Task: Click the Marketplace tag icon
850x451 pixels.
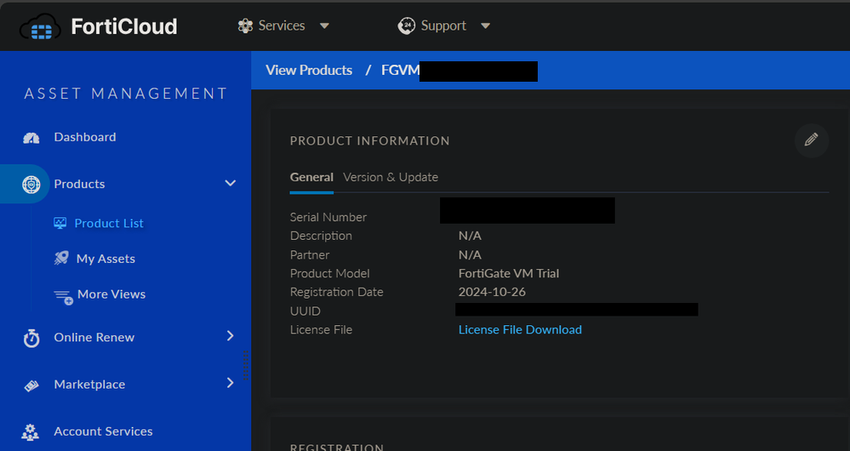Action: click(31, 385)
